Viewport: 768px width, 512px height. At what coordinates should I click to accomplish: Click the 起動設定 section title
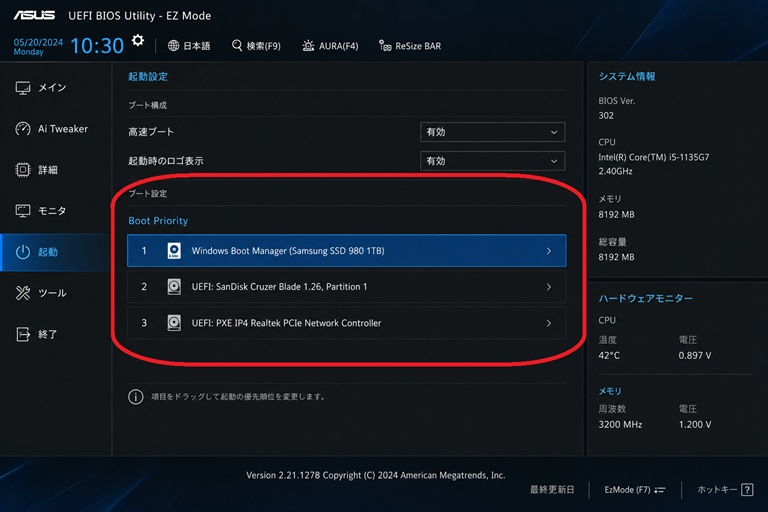pyautogui.click(x=148, y=76)
